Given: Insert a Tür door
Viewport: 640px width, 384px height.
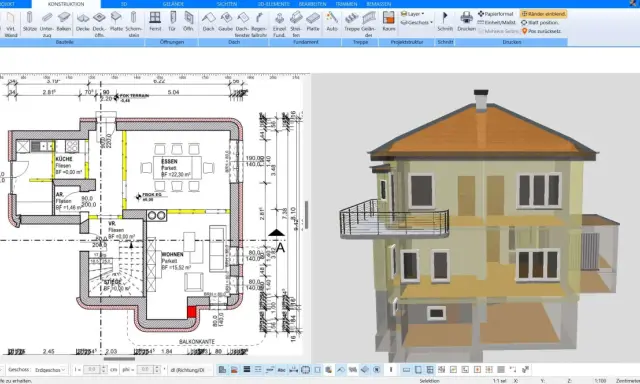Looking at the screenshot, I should click(x=172, y=22).
